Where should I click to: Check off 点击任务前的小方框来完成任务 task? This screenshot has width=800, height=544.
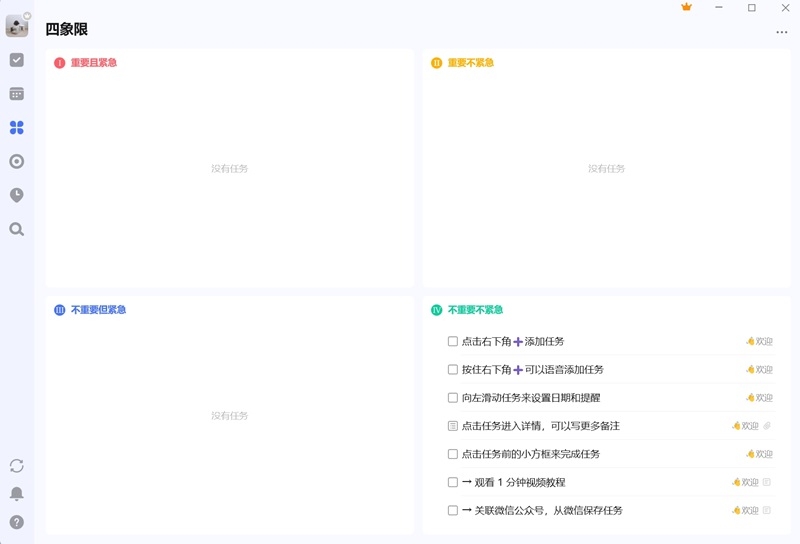453,454
